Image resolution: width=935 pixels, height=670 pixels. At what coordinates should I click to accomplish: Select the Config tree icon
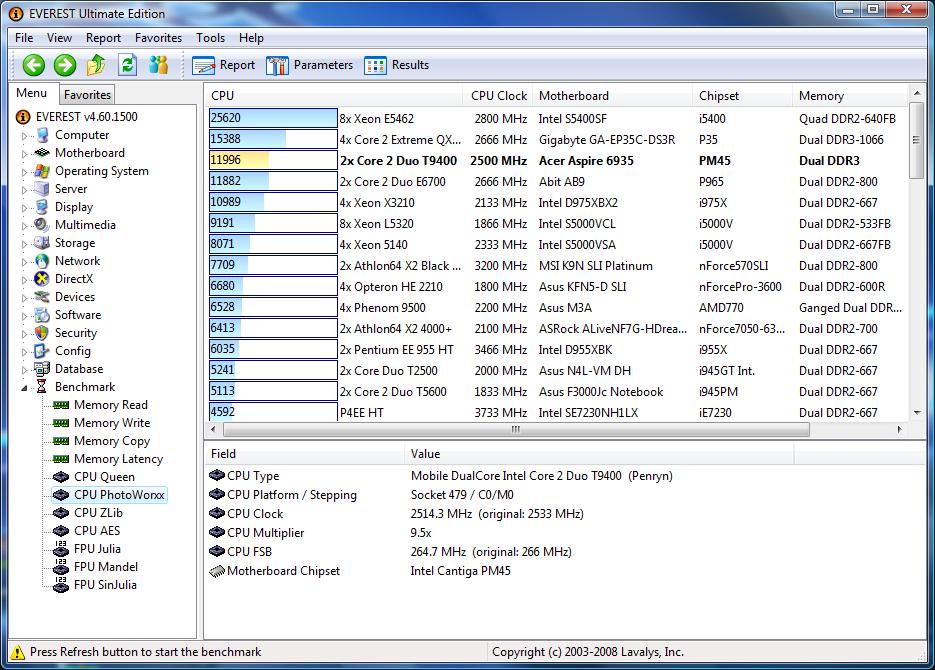42,351
